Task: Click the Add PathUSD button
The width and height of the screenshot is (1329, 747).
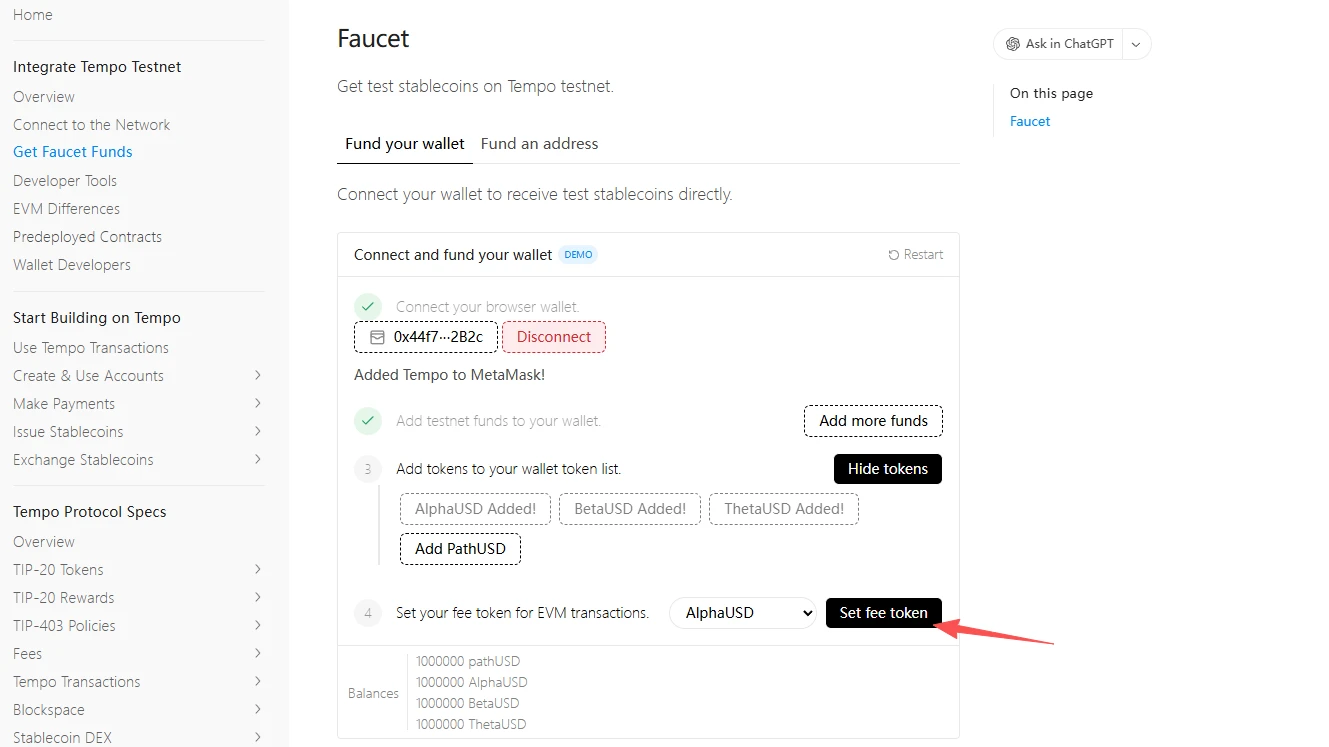Action: click(x=460, y=549)
